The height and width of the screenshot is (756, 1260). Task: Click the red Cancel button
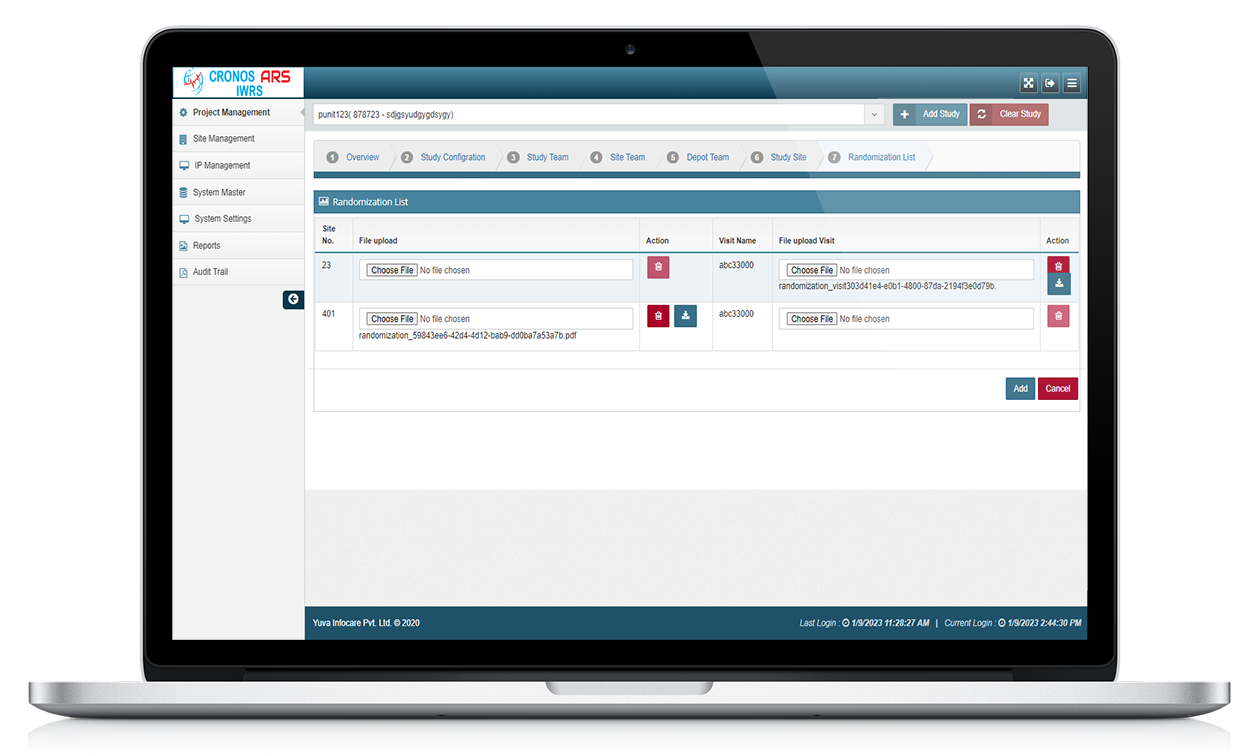tap(1057, 389)
